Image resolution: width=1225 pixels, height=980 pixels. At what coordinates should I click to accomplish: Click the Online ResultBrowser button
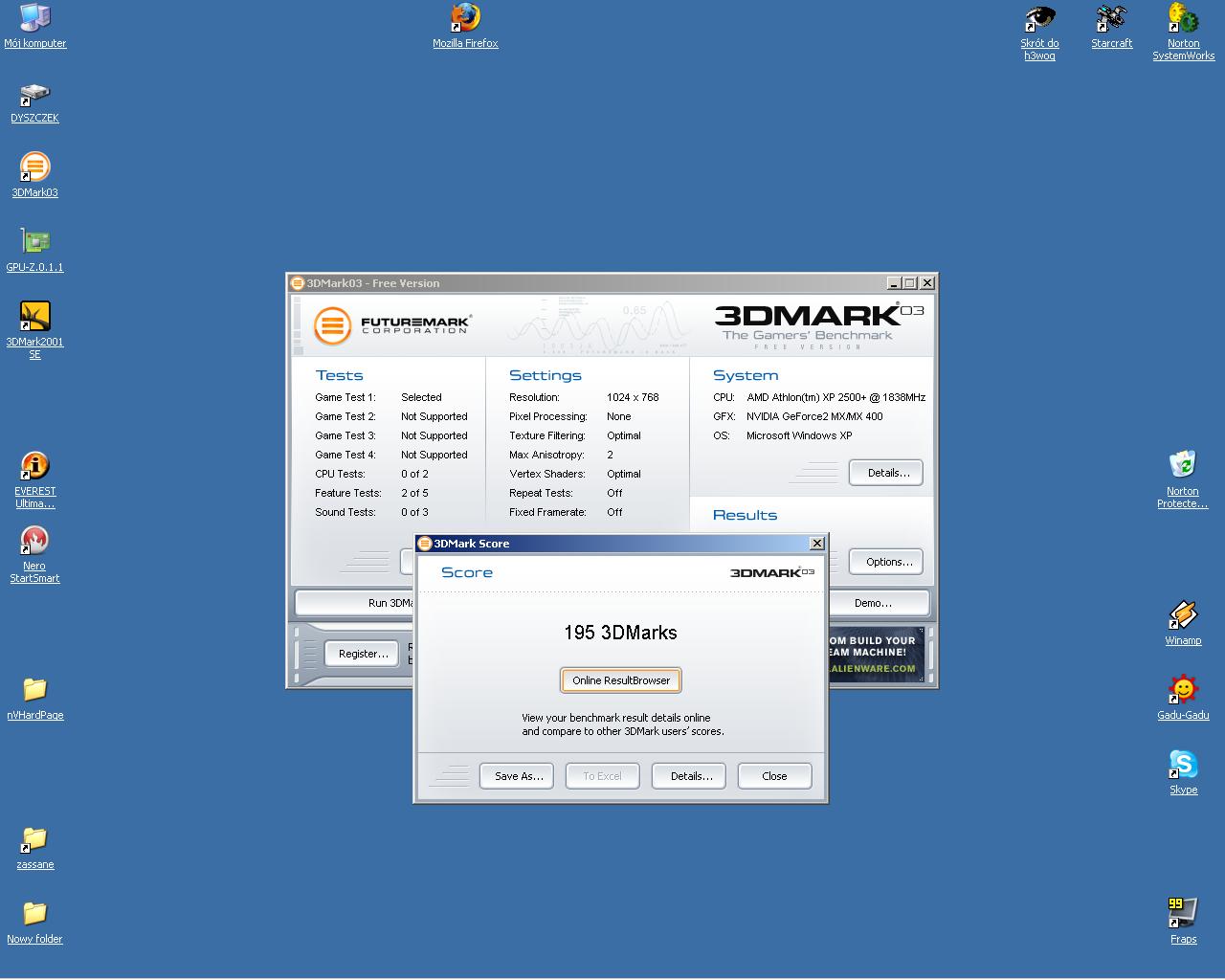621,680
